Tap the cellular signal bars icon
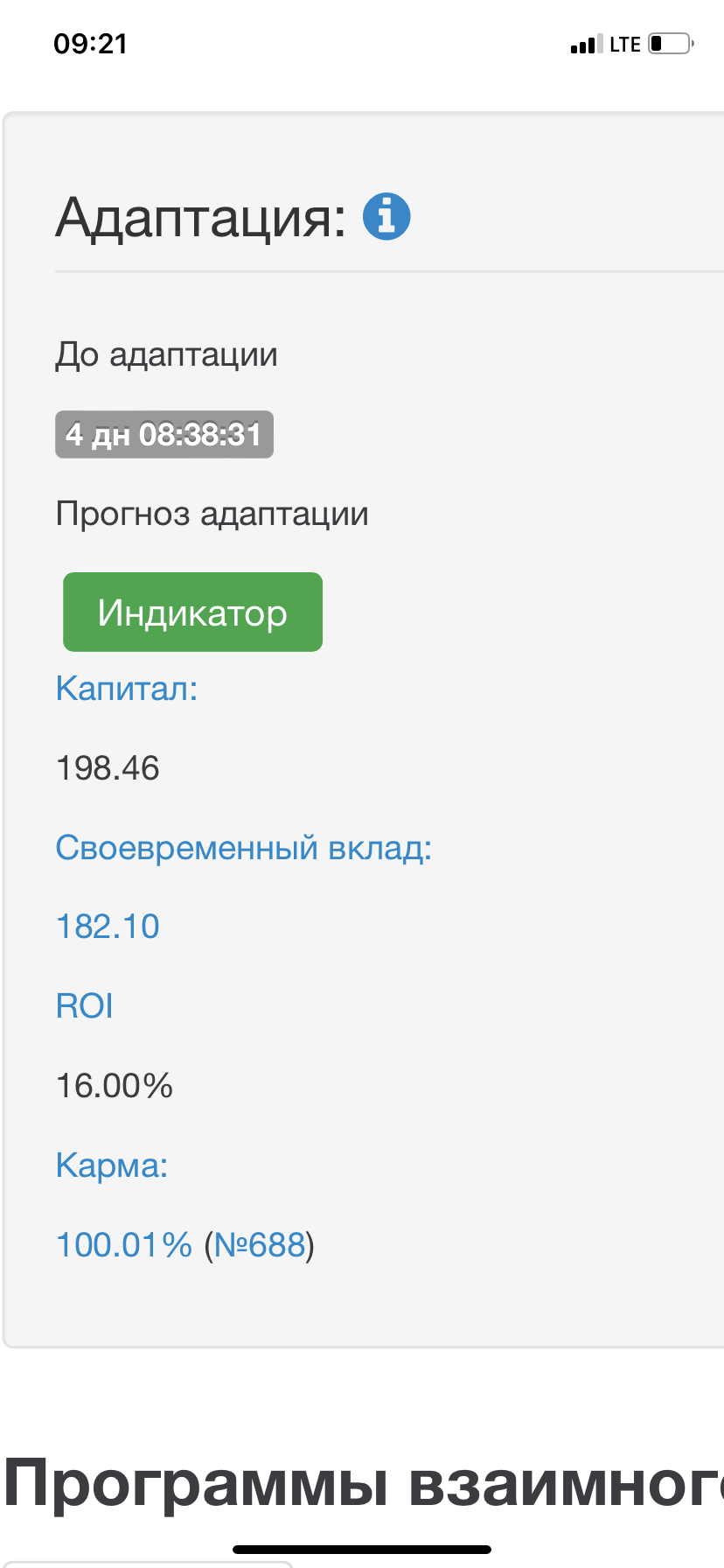Screen dimensions: 724x1568 tap(586, 45)
